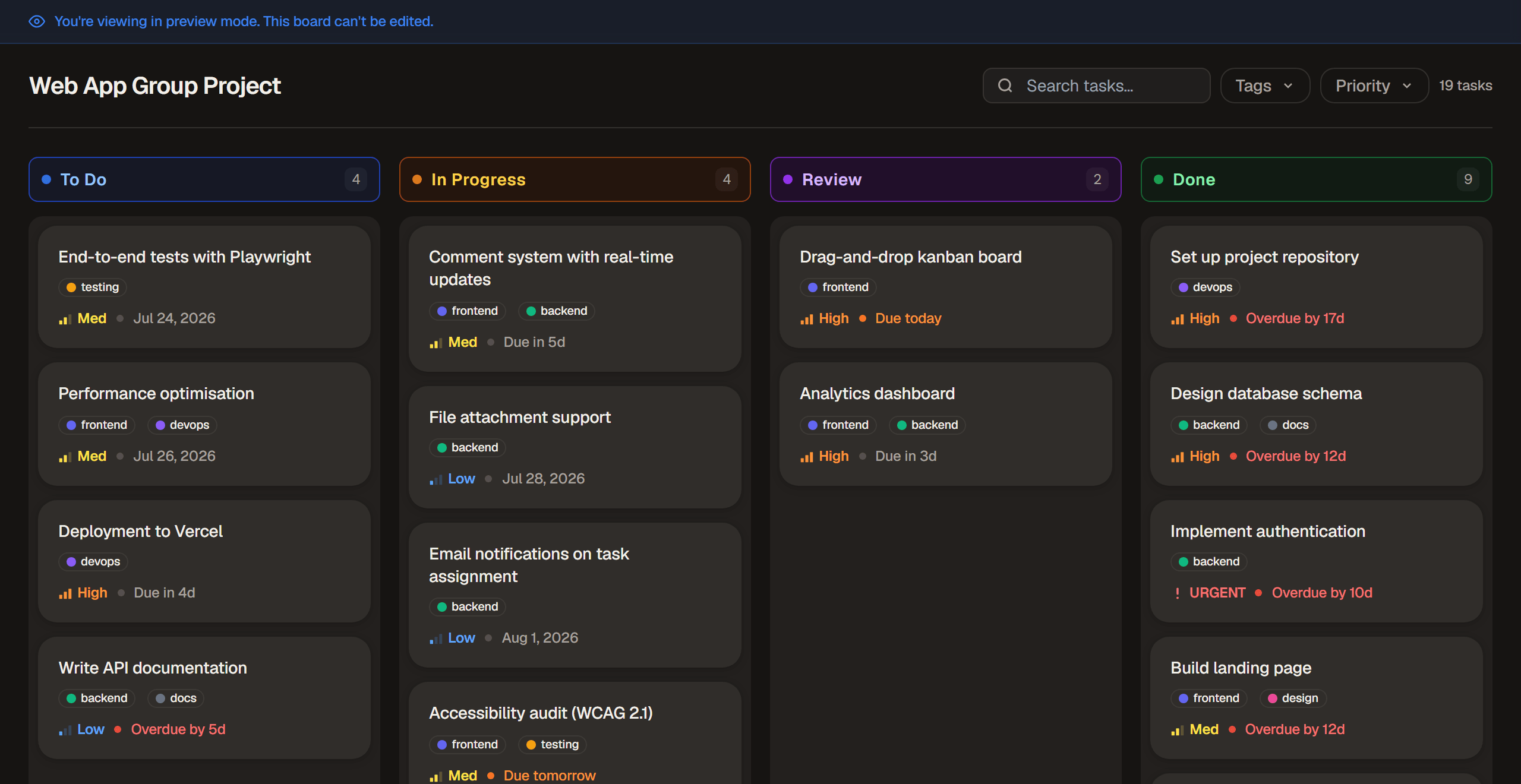Click the docs tag on Design database schema

pyautogui.click(x=1288, y=425)
